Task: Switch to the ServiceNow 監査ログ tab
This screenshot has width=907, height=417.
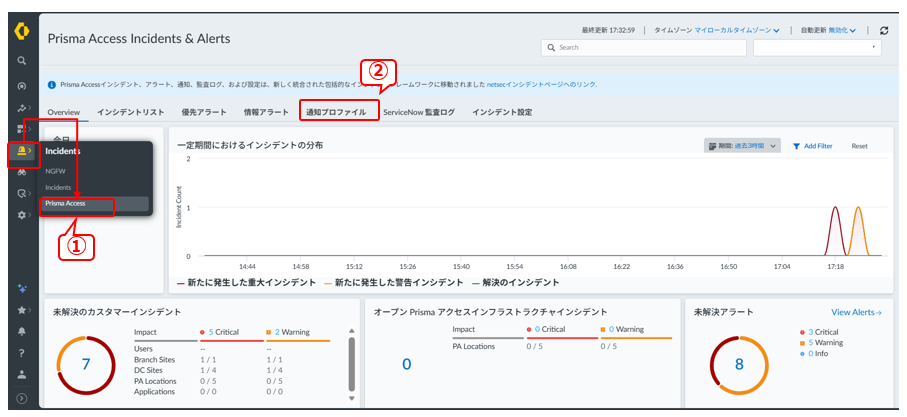Action: point(419,112)
